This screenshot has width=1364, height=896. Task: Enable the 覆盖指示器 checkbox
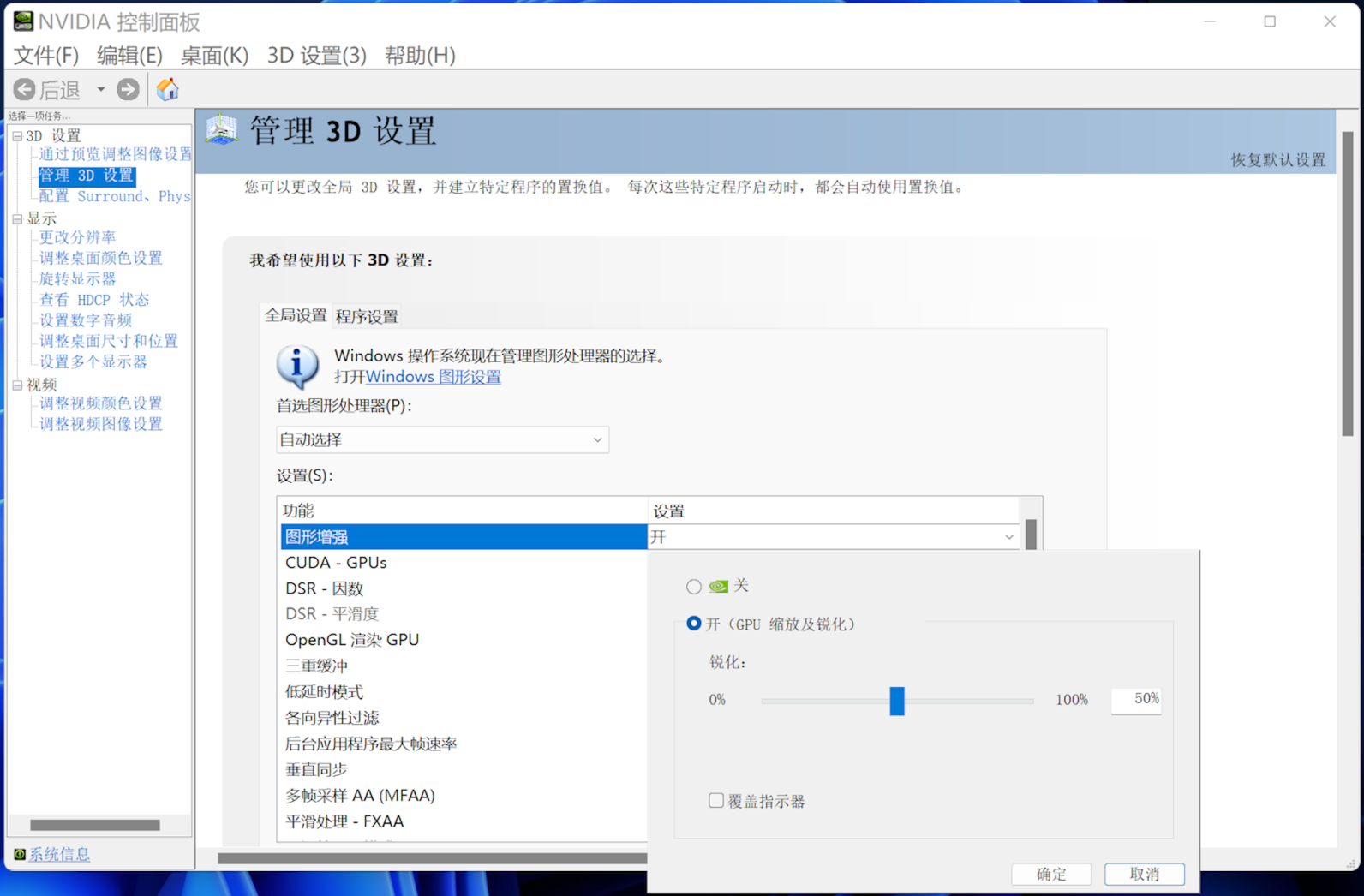[x=716, y=801]
